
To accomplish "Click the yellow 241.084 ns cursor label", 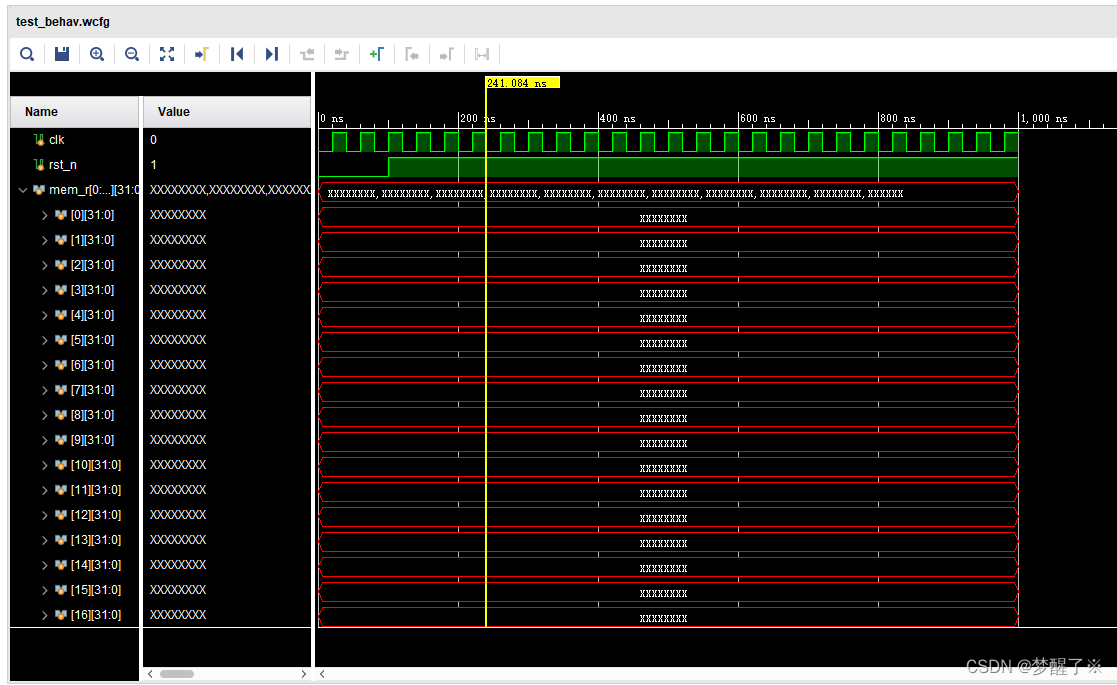I will [521, 81].
